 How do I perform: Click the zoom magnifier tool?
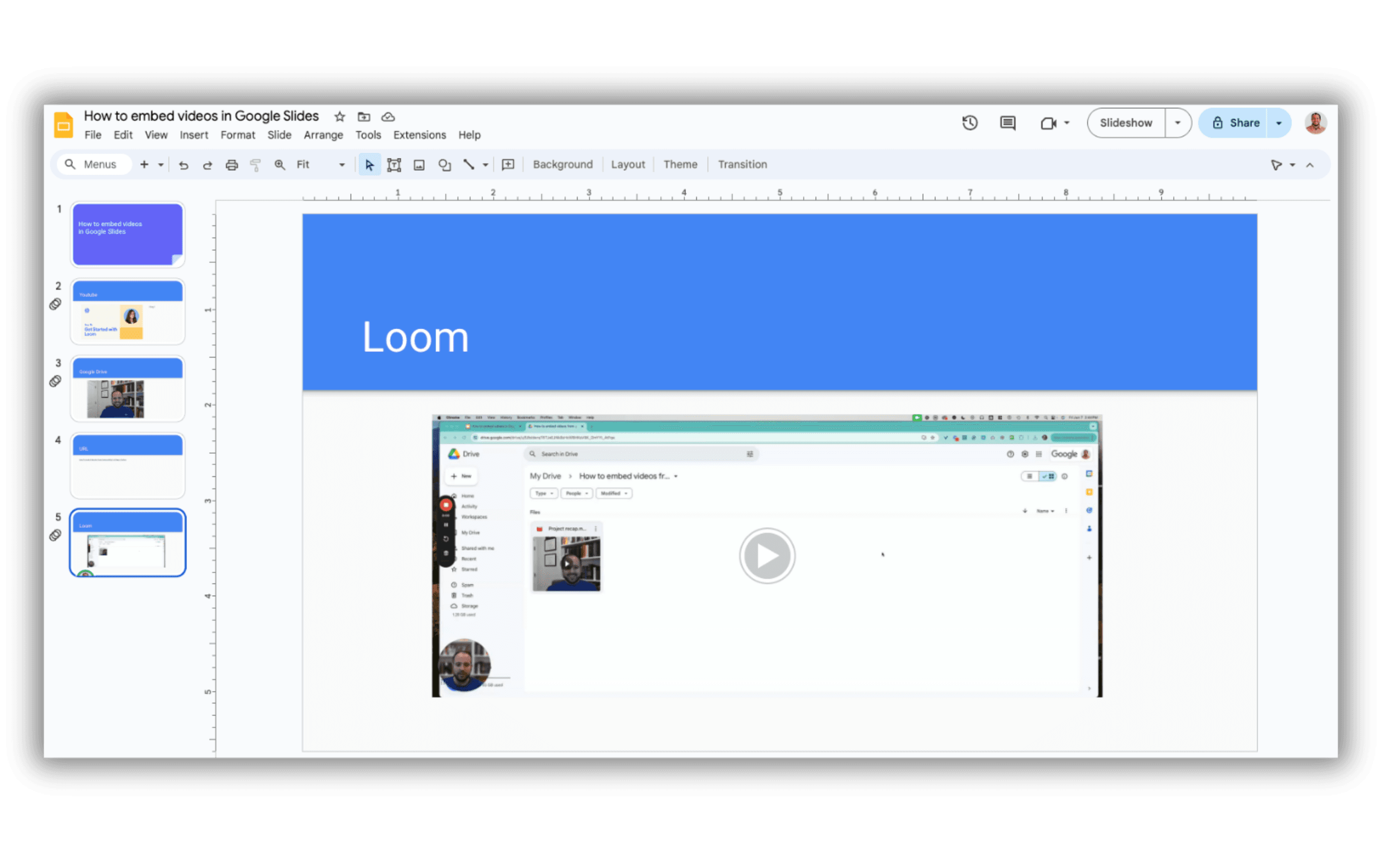tap(280, 165)
